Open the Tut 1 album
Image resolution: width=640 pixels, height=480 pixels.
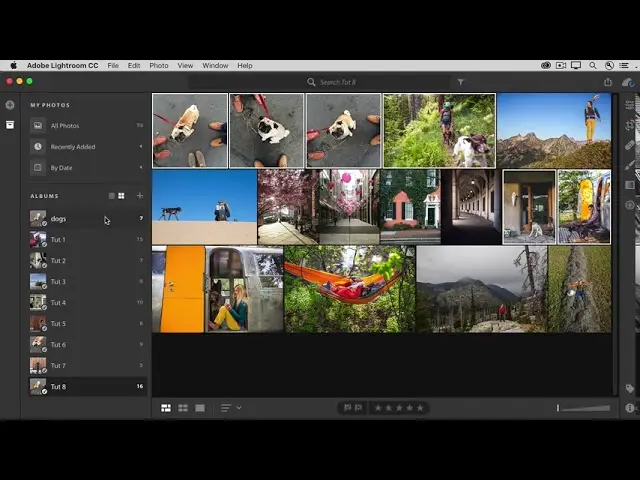pos(87,240)
